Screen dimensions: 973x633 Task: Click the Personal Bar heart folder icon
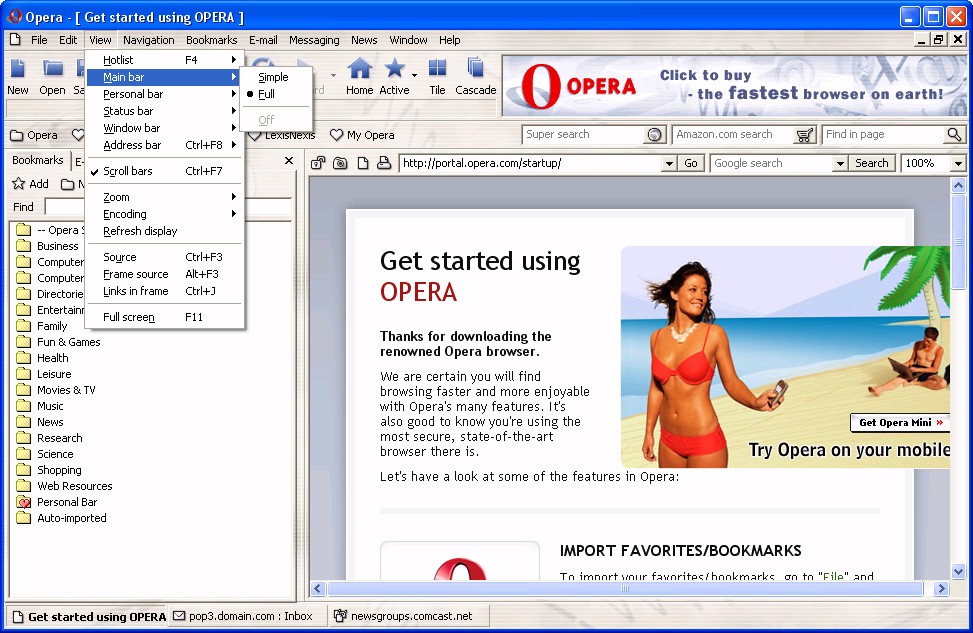pyautogui.click(x=24, y=502)
